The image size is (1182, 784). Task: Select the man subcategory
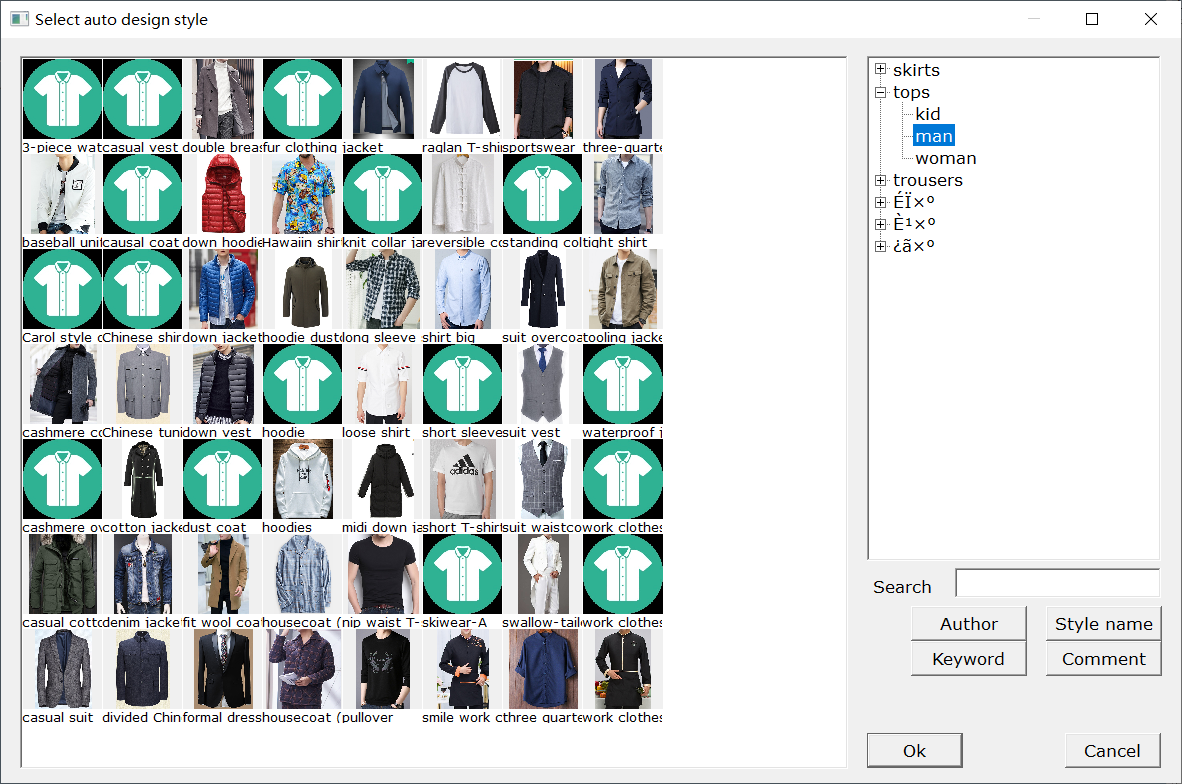click(x=934, y=136)
